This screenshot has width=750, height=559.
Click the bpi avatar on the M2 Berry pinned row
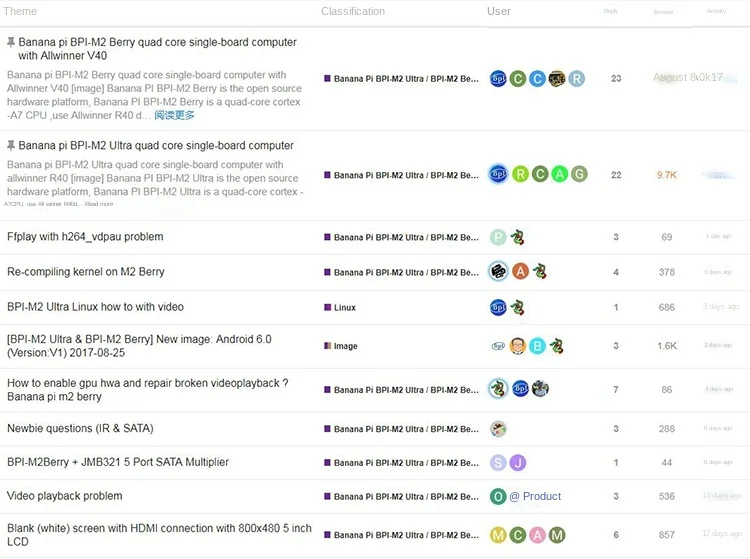[x=498, y=78]
